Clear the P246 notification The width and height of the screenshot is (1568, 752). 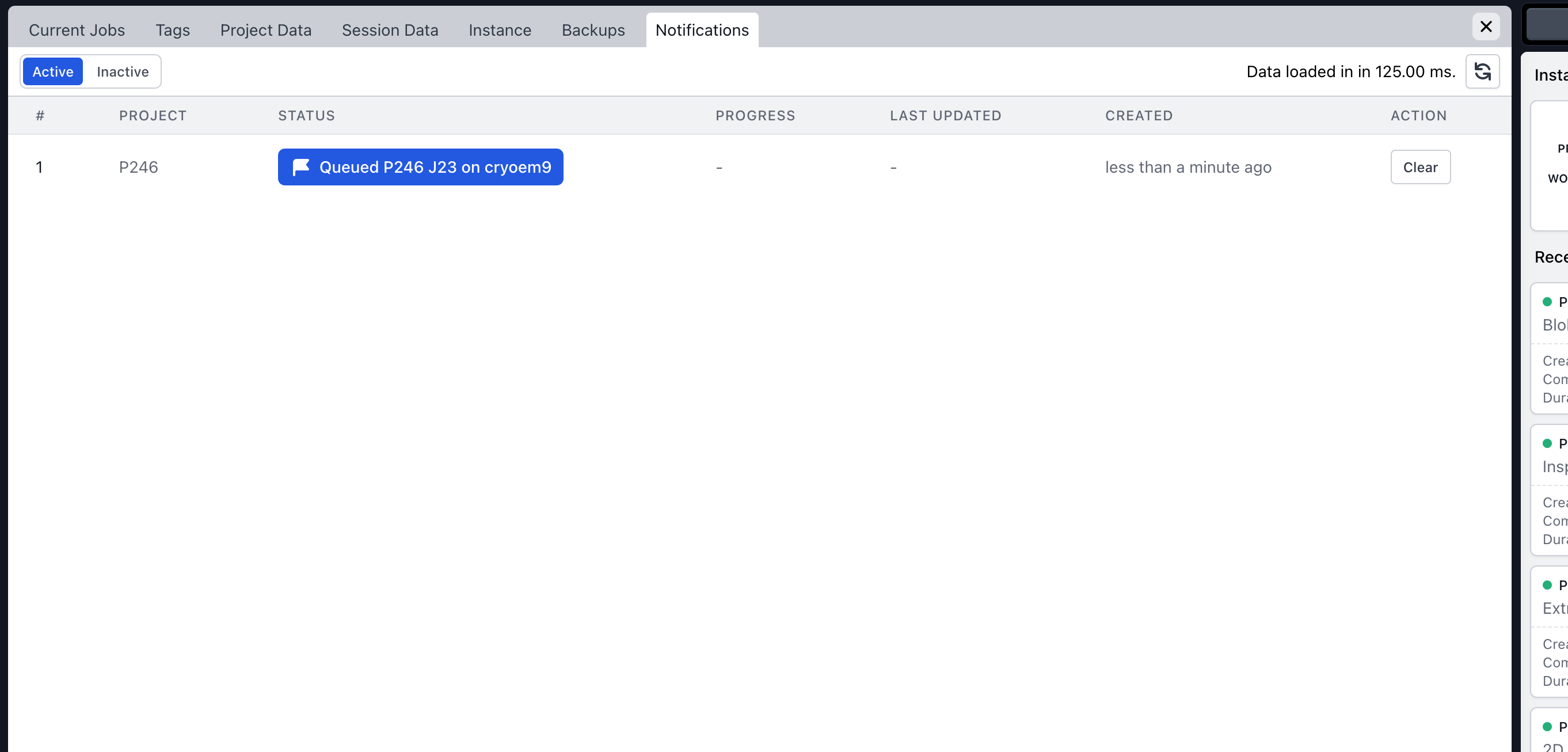1419,168
